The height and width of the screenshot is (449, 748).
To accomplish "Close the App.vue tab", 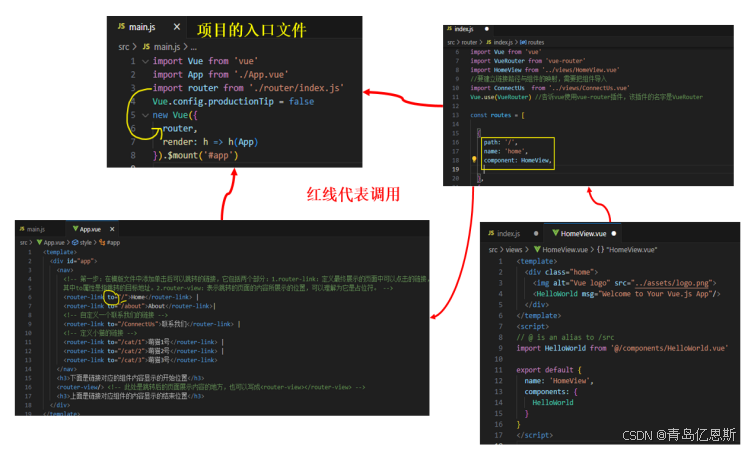I will pyautogui.click(x=112, y=229).
